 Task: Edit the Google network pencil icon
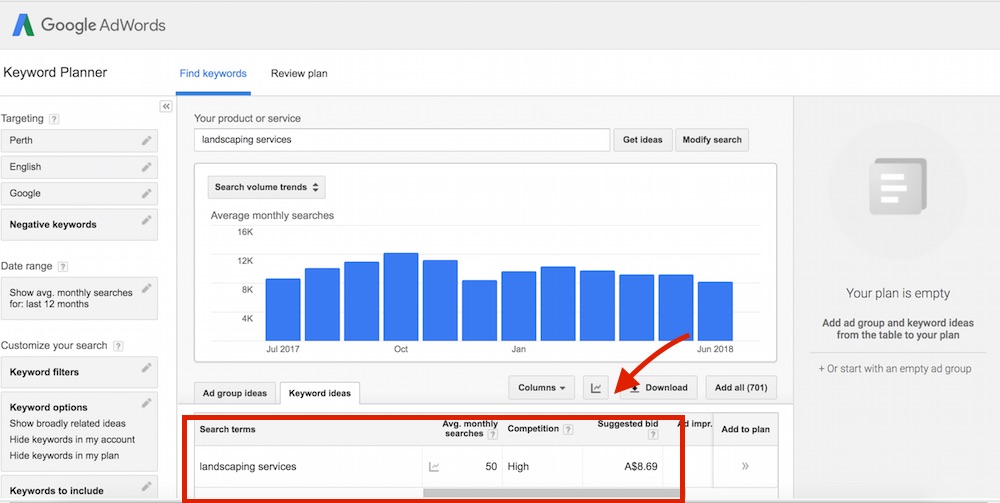(x=147, y=193)
